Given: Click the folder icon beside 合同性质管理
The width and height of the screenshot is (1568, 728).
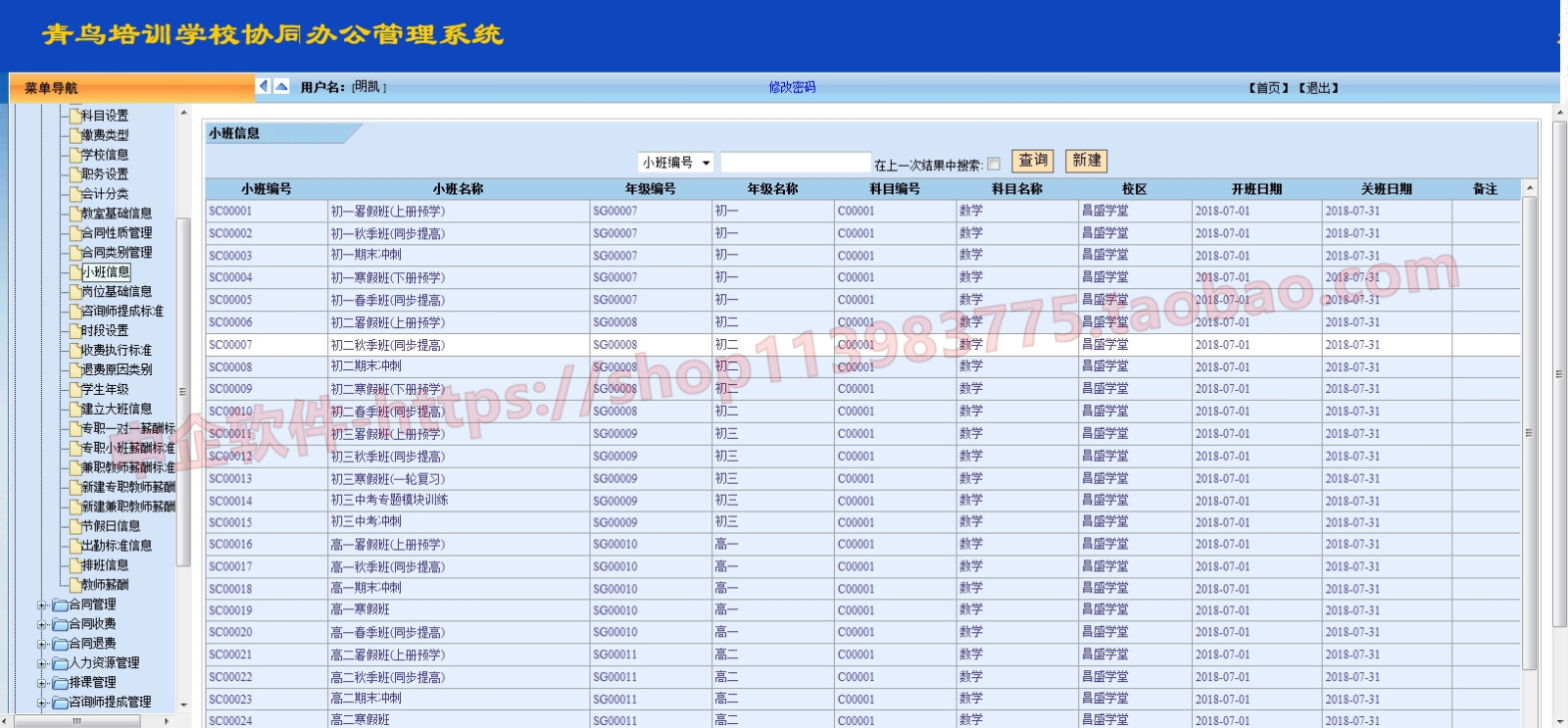Looking at the screenshot, I should 74,233.
